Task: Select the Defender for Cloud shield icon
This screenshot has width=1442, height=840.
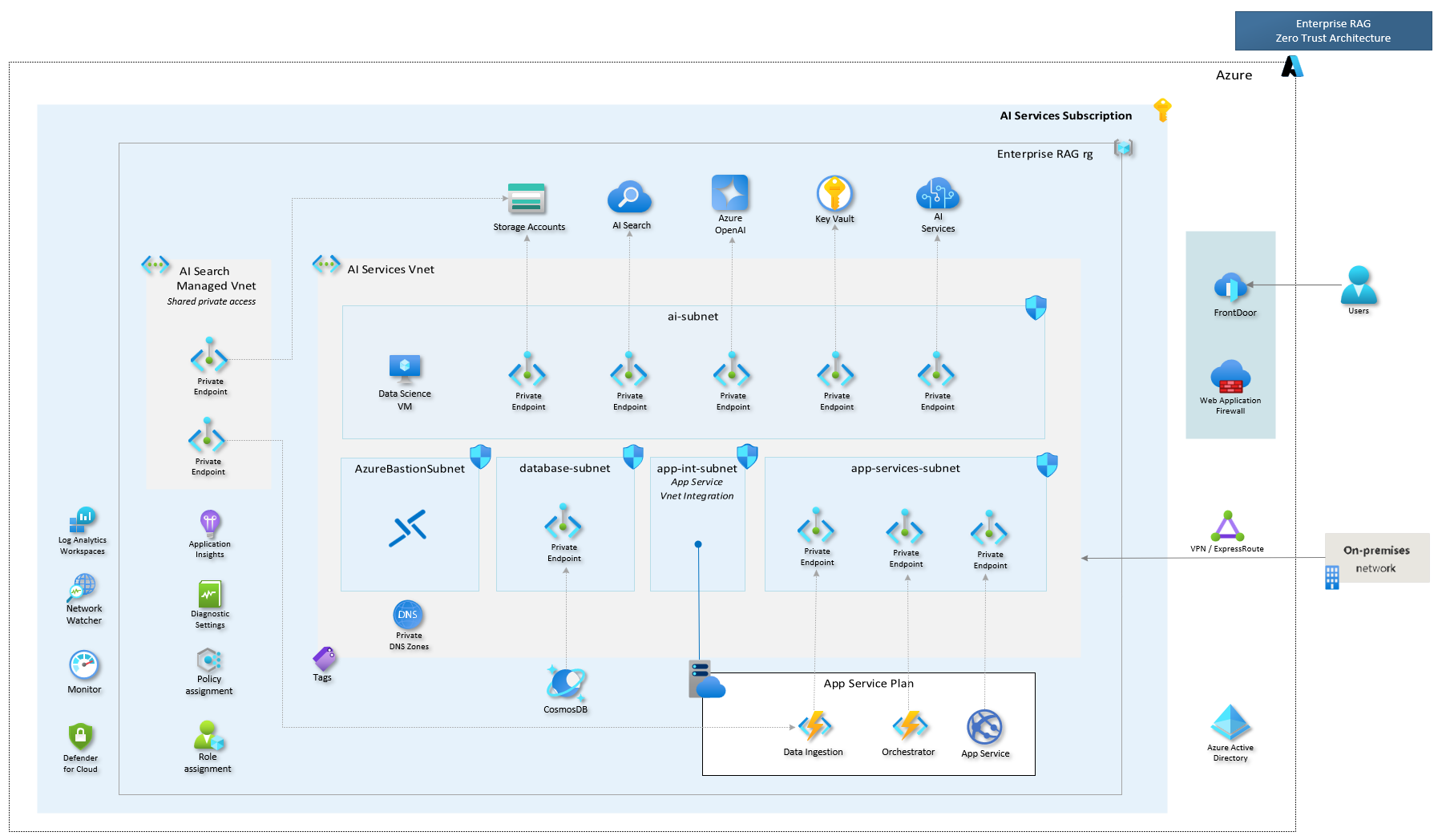Action: (81, 736)
